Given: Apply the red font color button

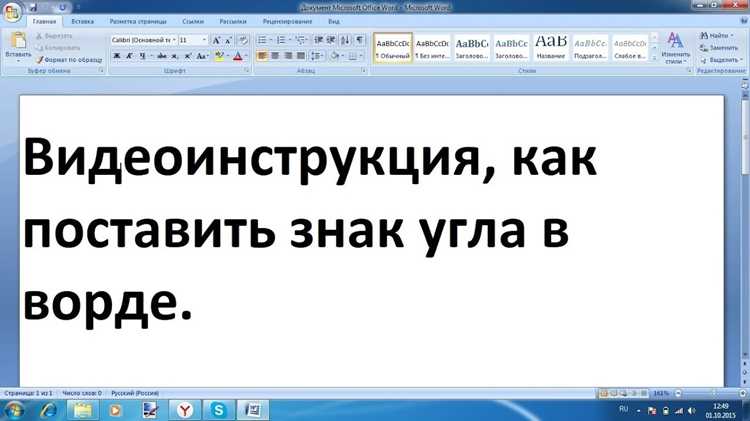Looking at the screenshot, I should 238,56.
